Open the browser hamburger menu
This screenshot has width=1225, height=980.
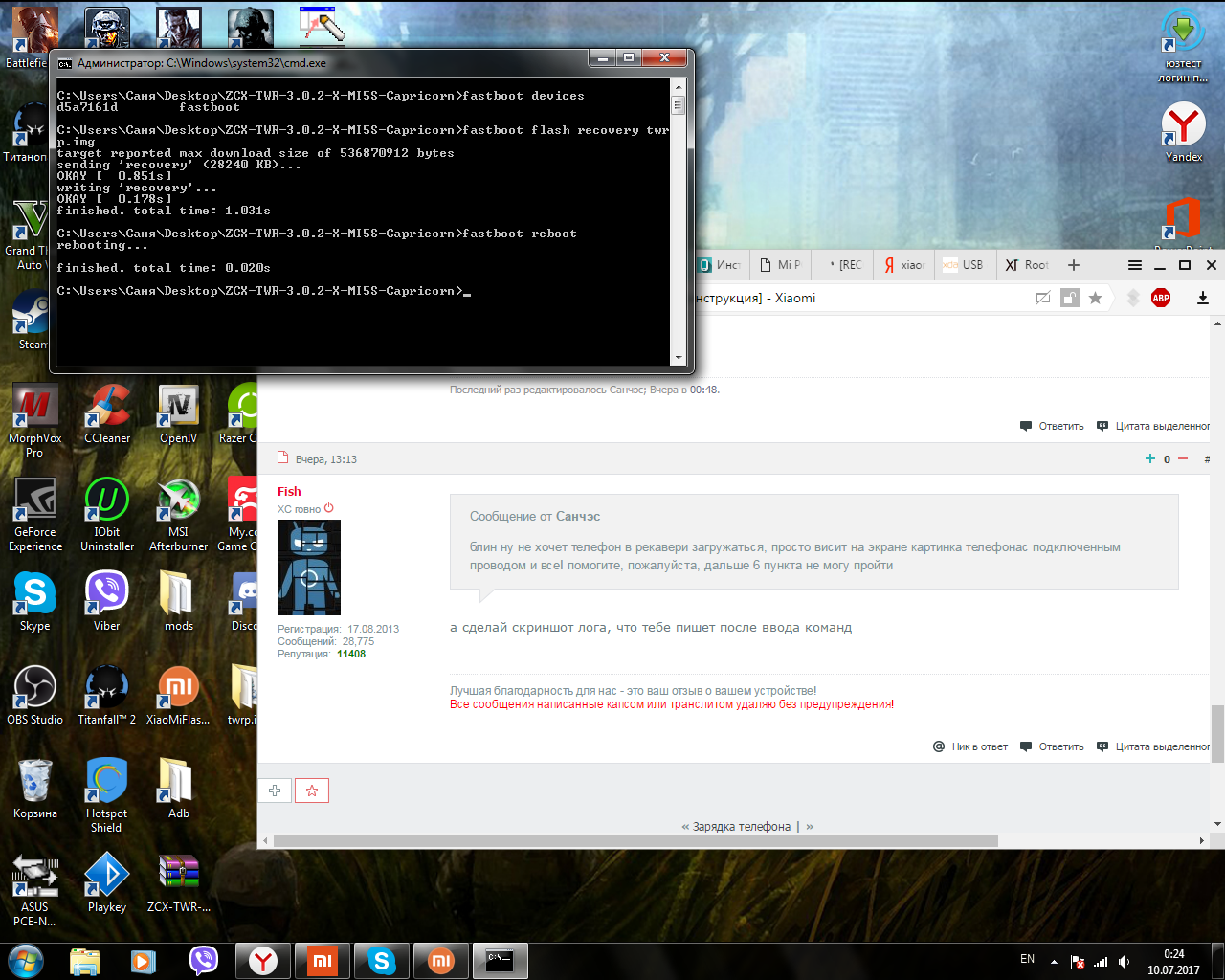click(x=1134, y=265)
